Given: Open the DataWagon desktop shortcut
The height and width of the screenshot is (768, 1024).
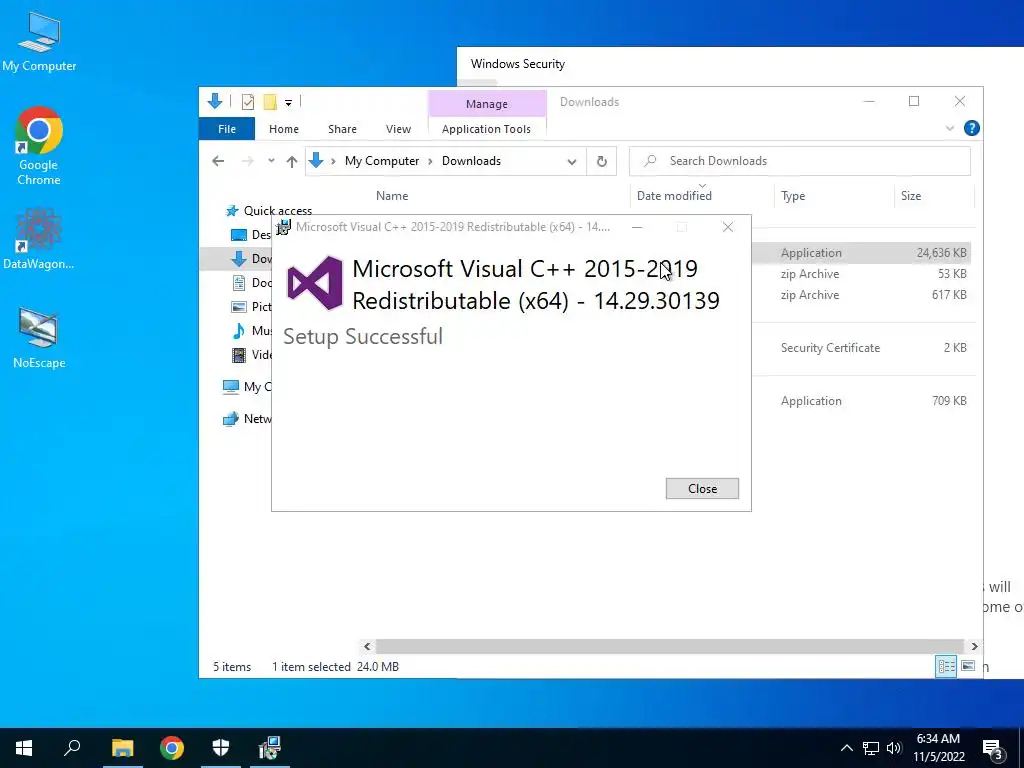Looking at the screenshot, I should point(39,239).
